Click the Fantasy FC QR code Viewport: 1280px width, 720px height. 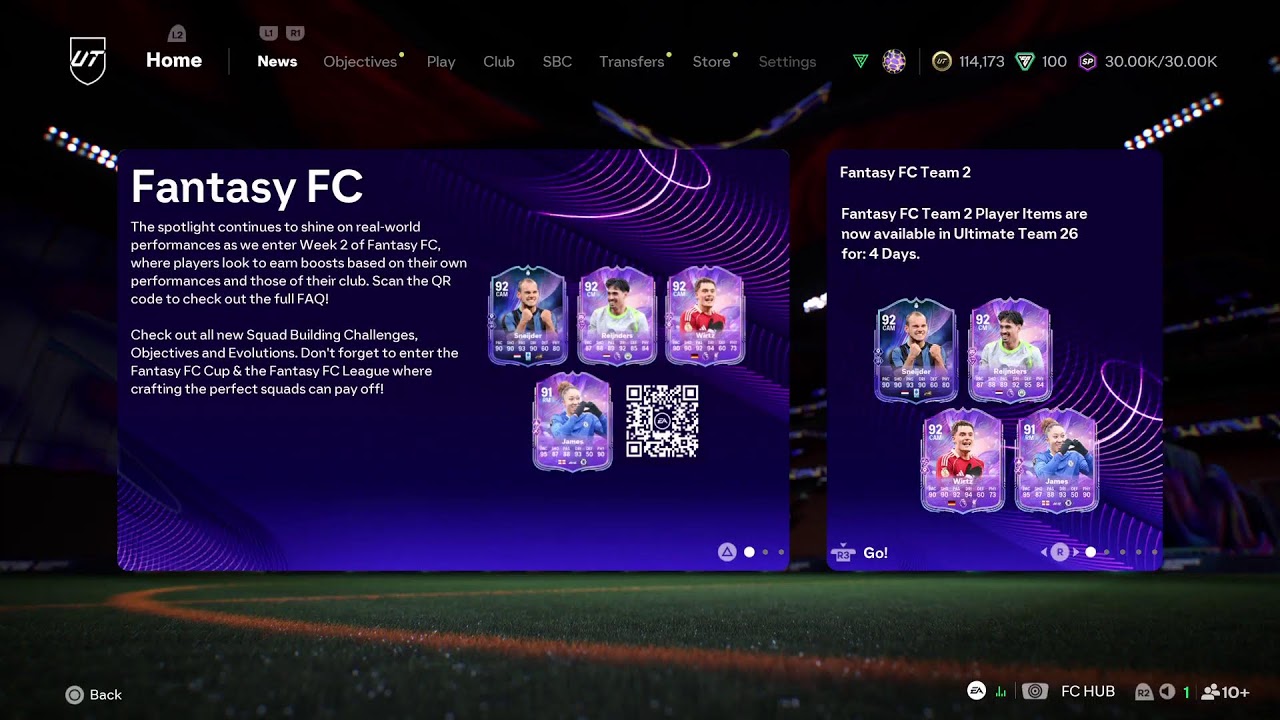(x=662, y=421)
